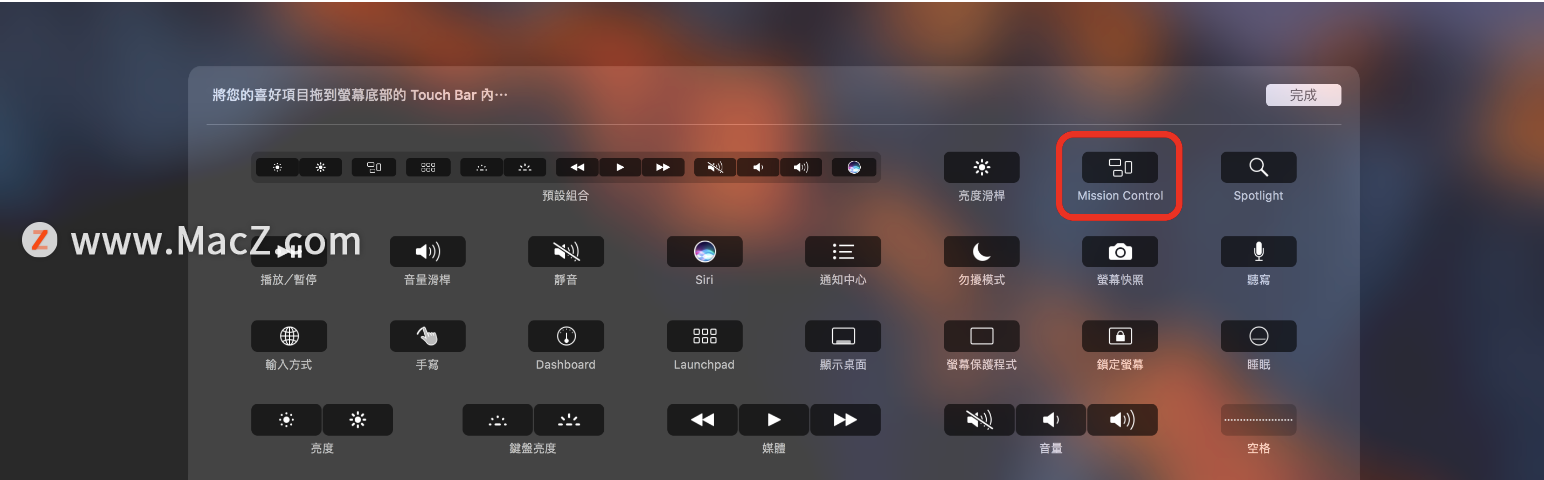Click Siri orb in the 預設組合 strip
This screenshot has height=480, width=1544.
click(x=854, y=167)
